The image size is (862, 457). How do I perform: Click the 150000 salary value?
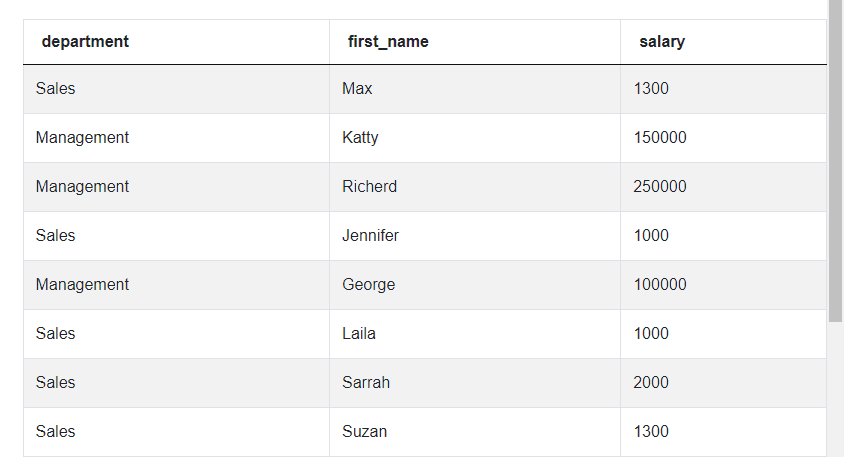point(660,138)
